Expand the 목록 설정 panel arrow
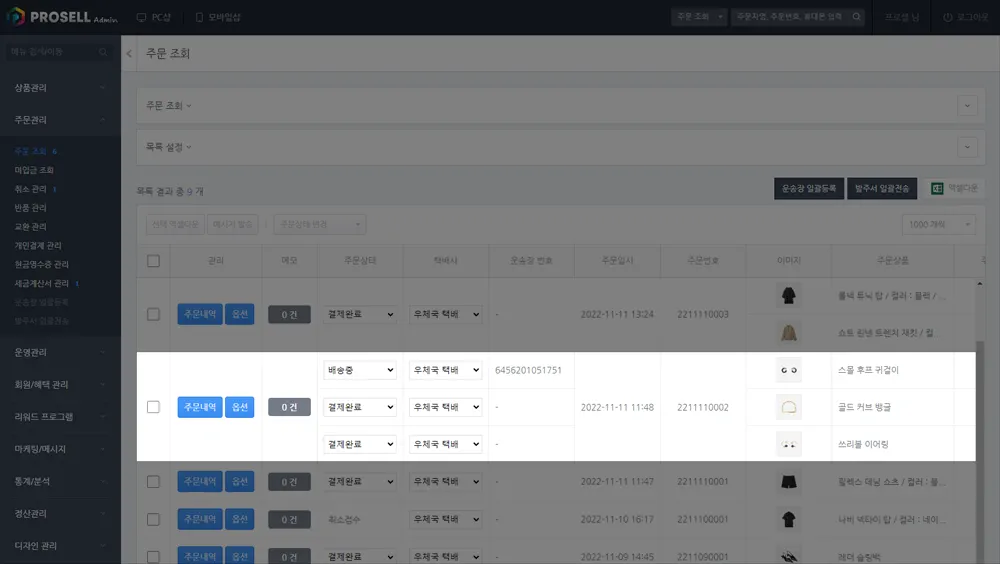 click(x=967, y=147)
